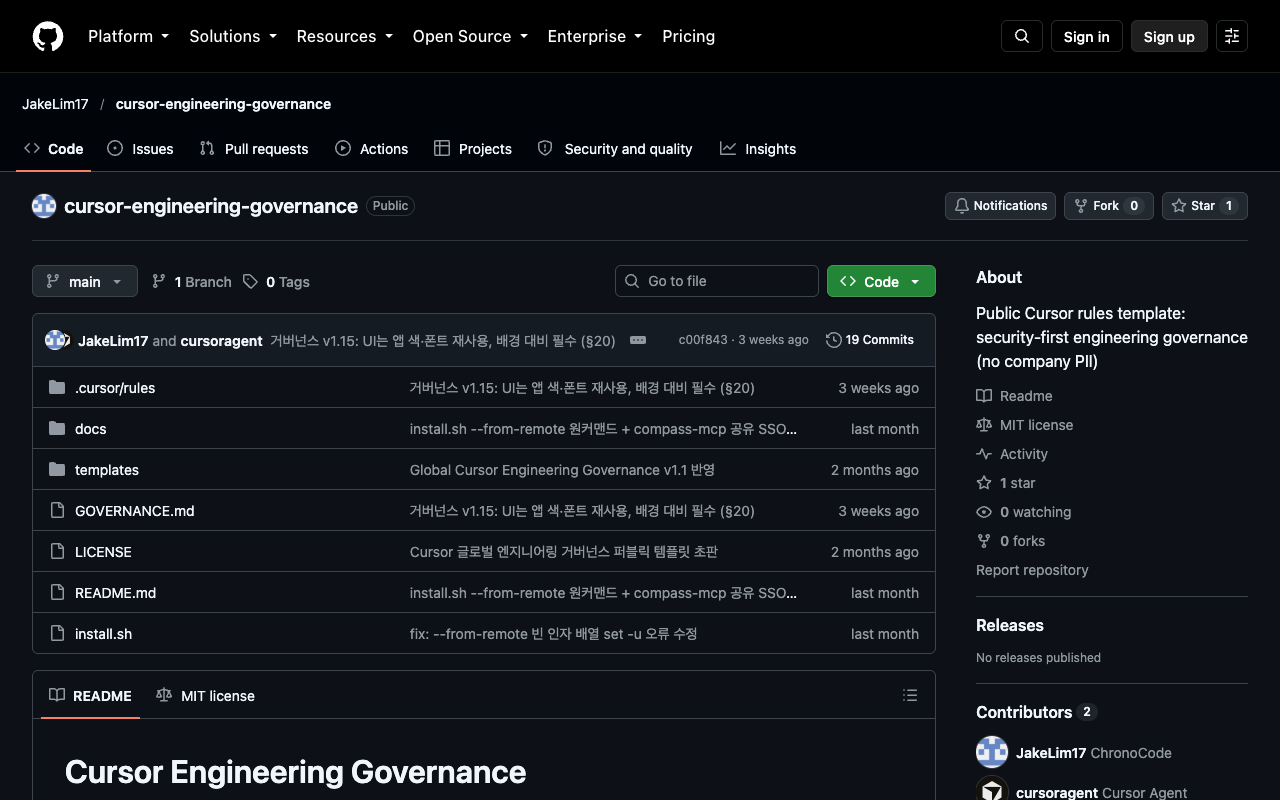Expand the Resources menu
Viewport: 1280px width, 800px height.
[344, 36]
